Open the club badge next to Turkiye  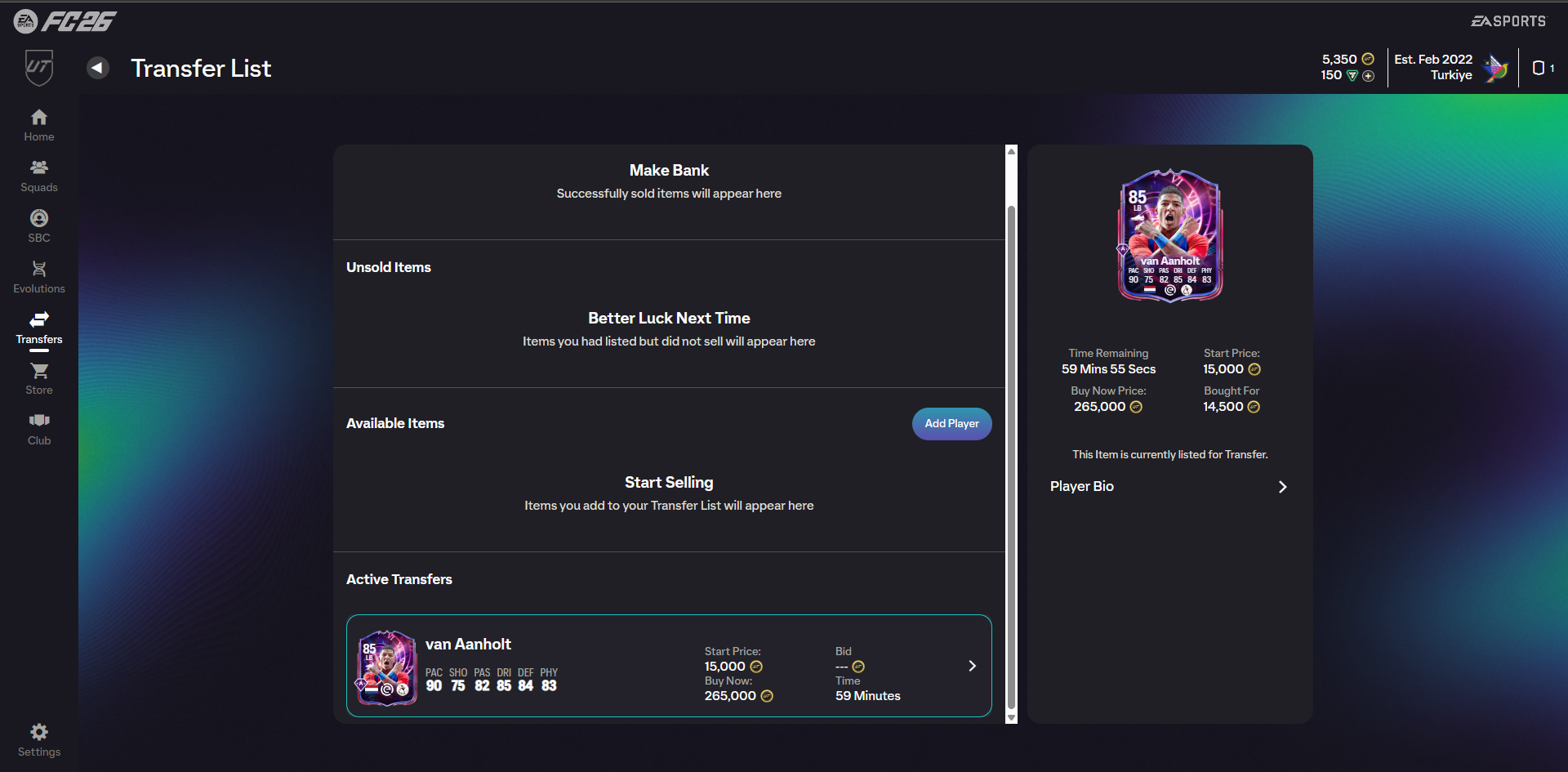[1496, 68]
